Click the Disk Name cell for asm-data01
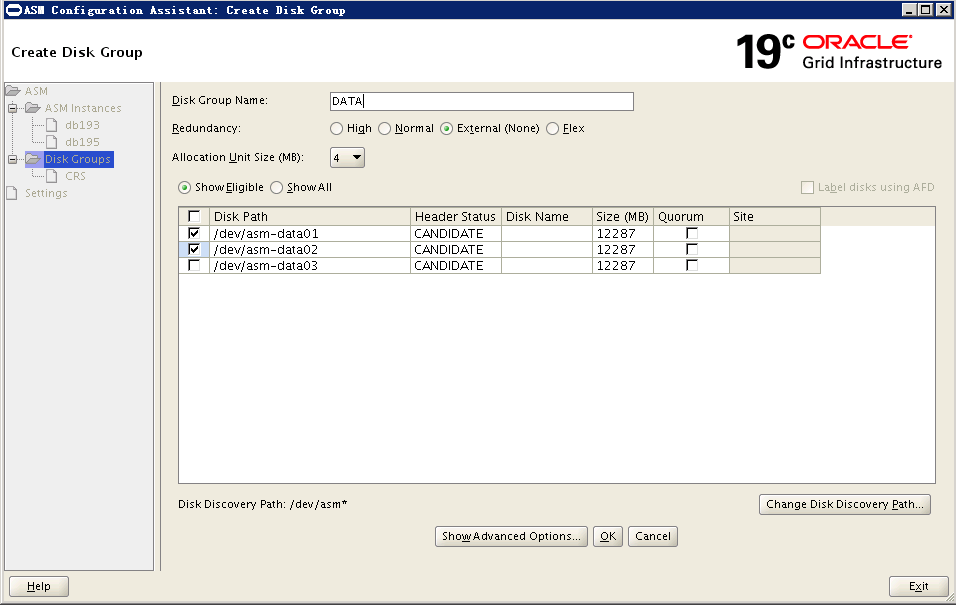This screenshot has height=605, width=956. tap(546, 234)
